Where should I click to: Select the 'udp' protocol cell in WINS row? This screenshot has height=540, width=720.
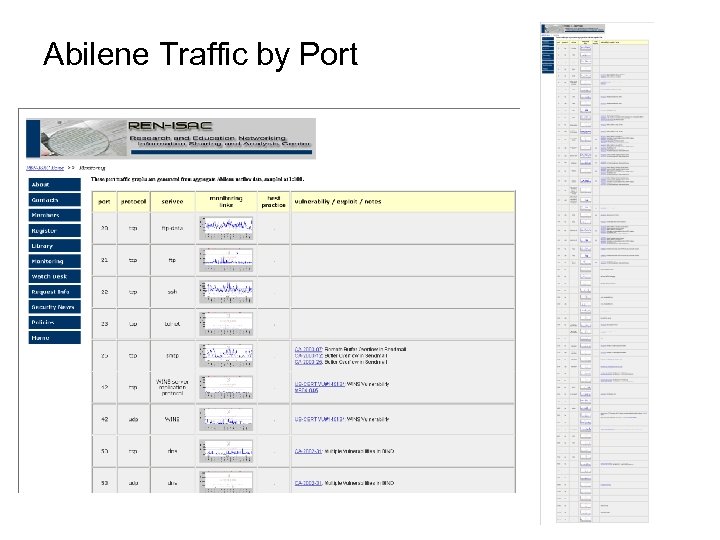[x=133, y=419]
